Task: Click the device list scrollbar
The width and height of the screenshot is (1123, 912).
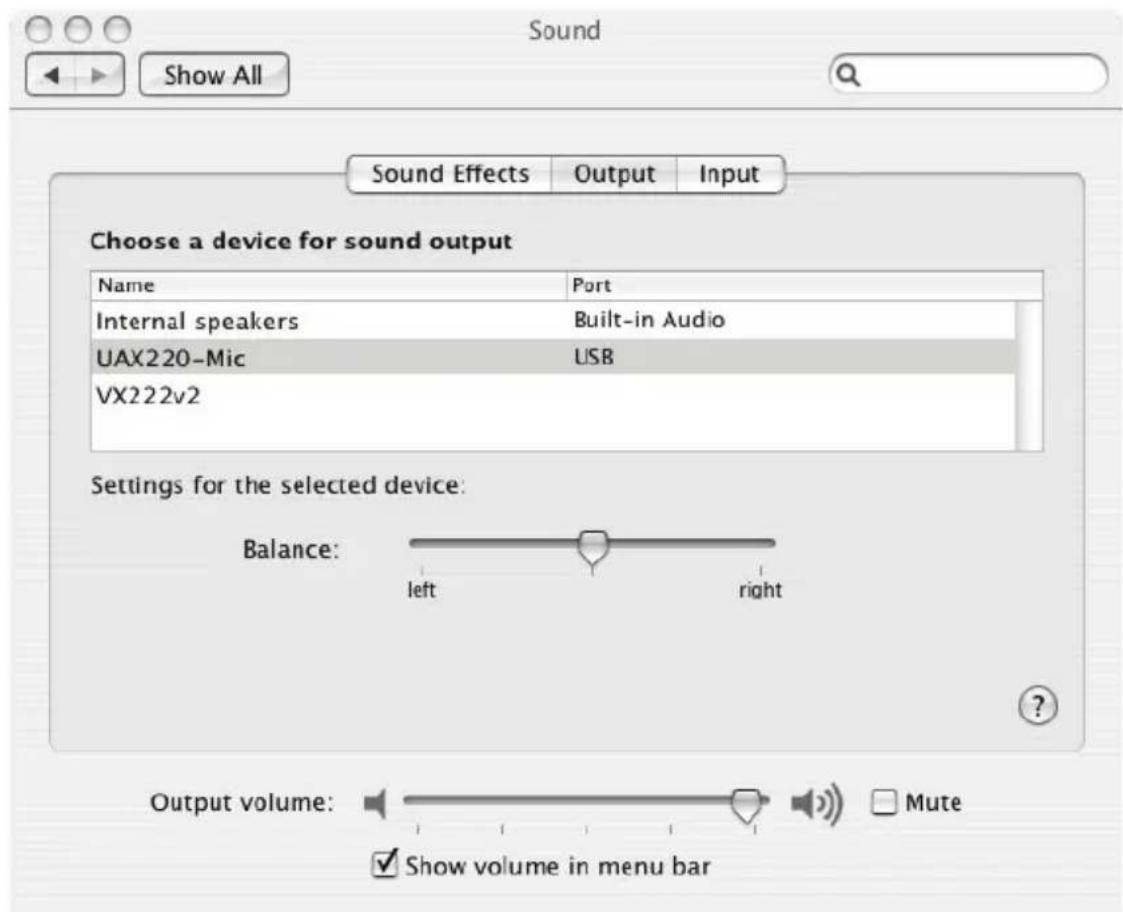Action: pyautogui.click(x=1029, y=376)
